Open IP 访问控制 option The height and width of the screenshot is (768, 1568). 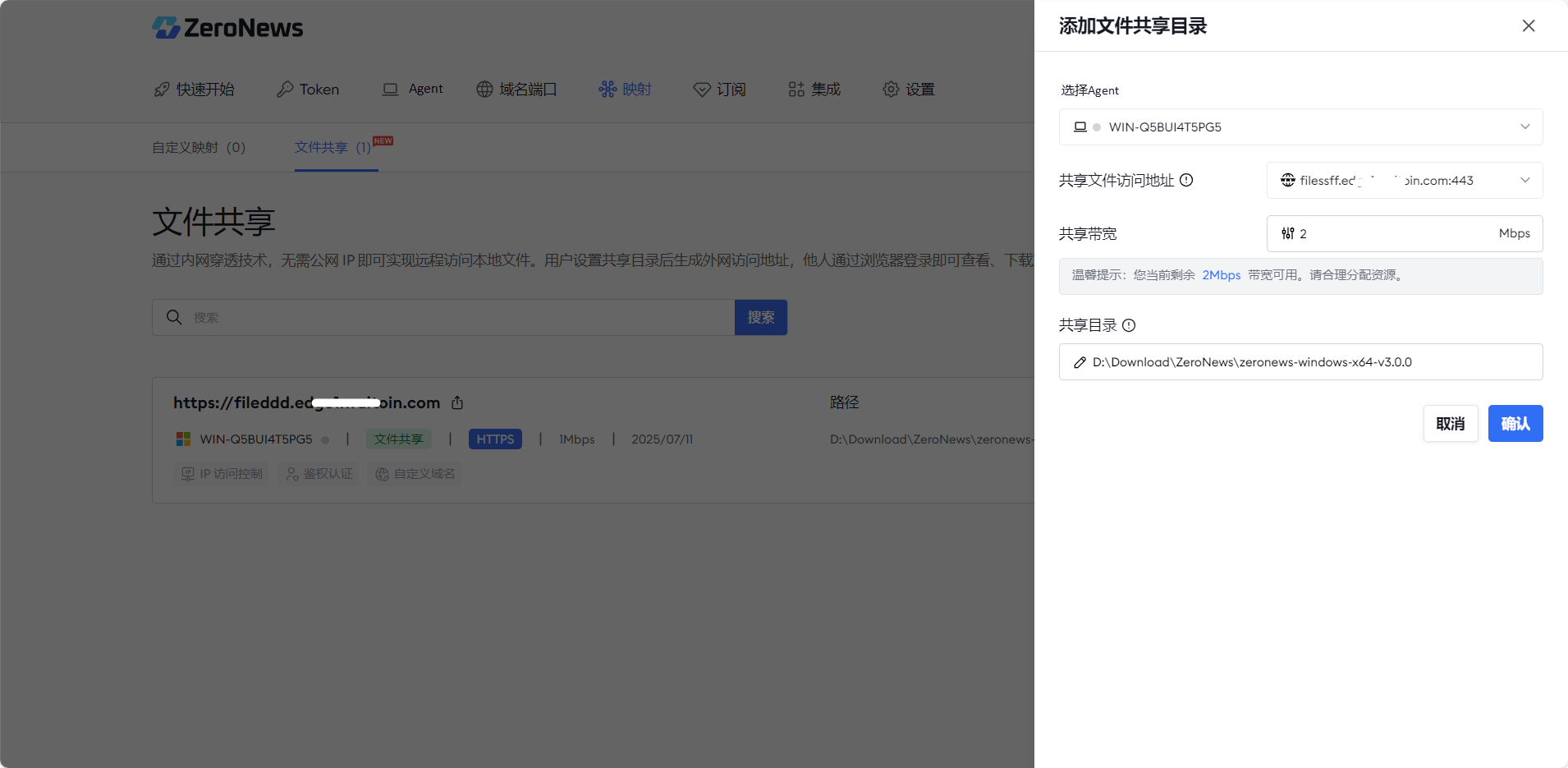point(222,474)
